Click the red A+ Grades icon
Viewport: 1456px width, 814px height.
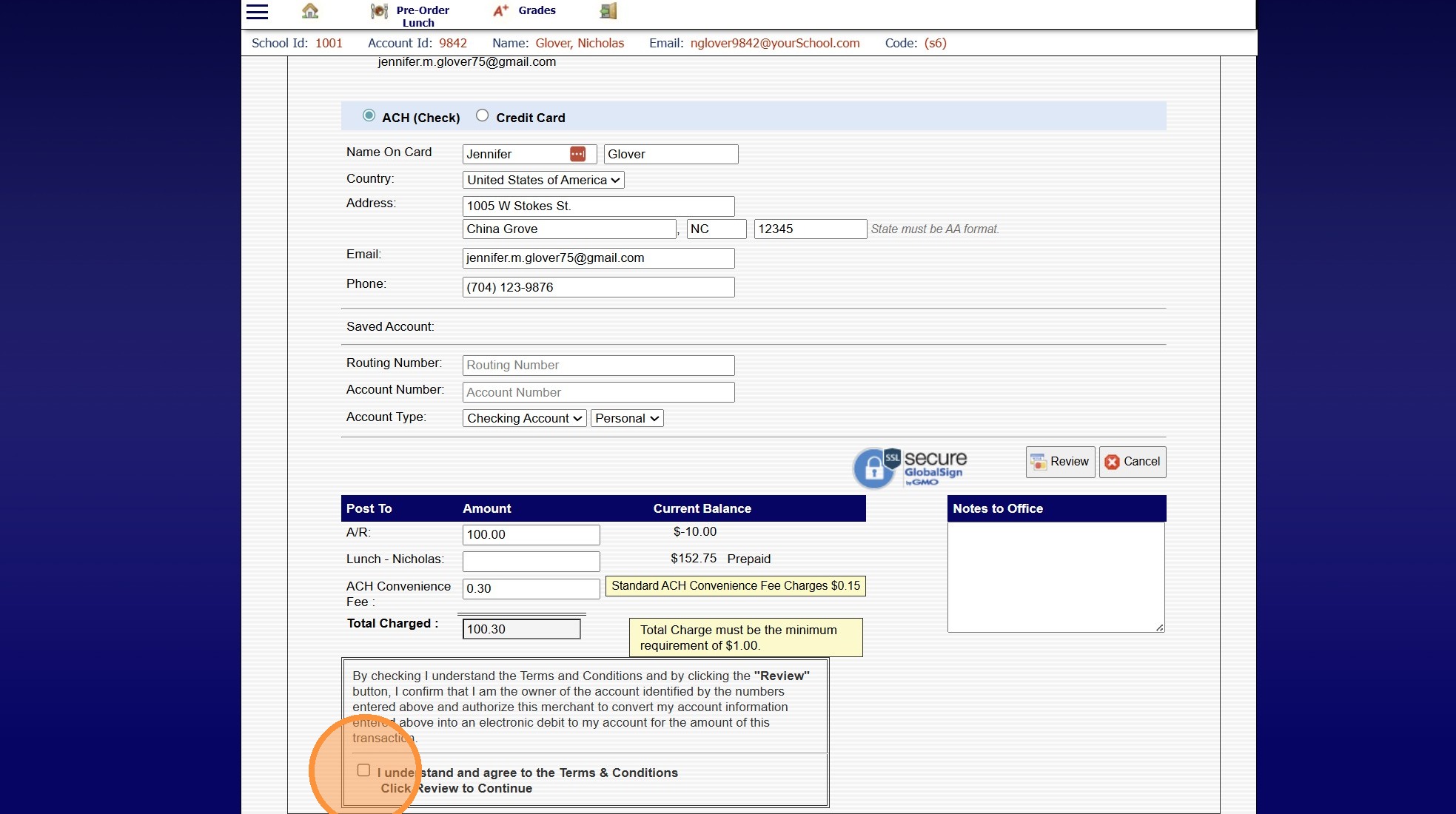point(501,10)
